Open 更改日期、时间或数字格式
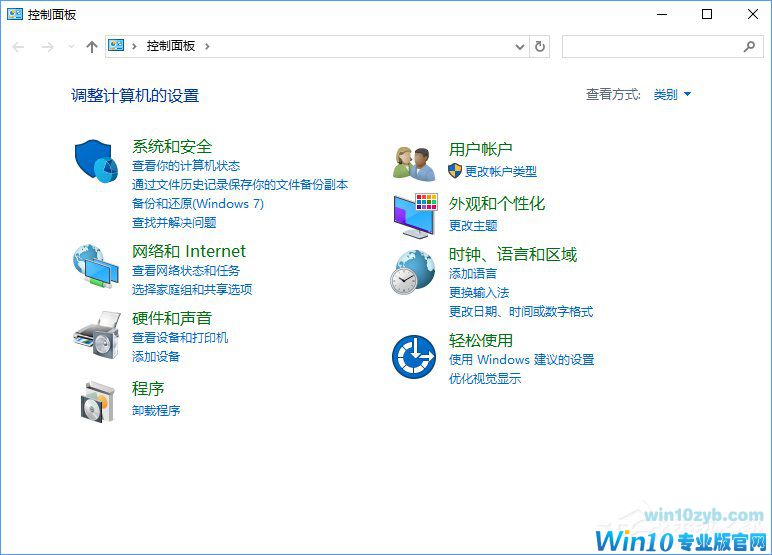 point(521,311)
